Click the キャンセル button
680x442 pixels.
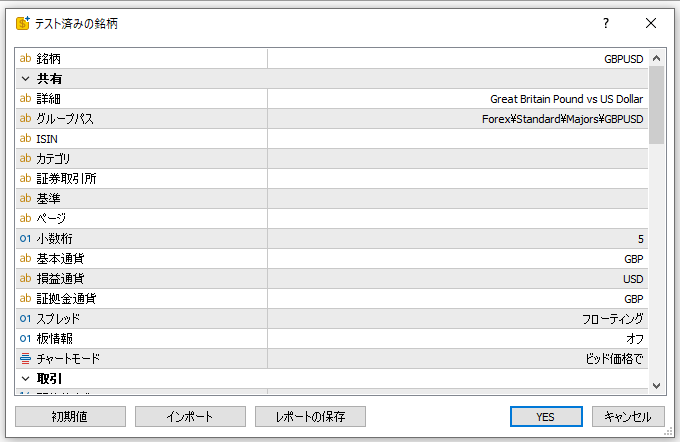628,416
